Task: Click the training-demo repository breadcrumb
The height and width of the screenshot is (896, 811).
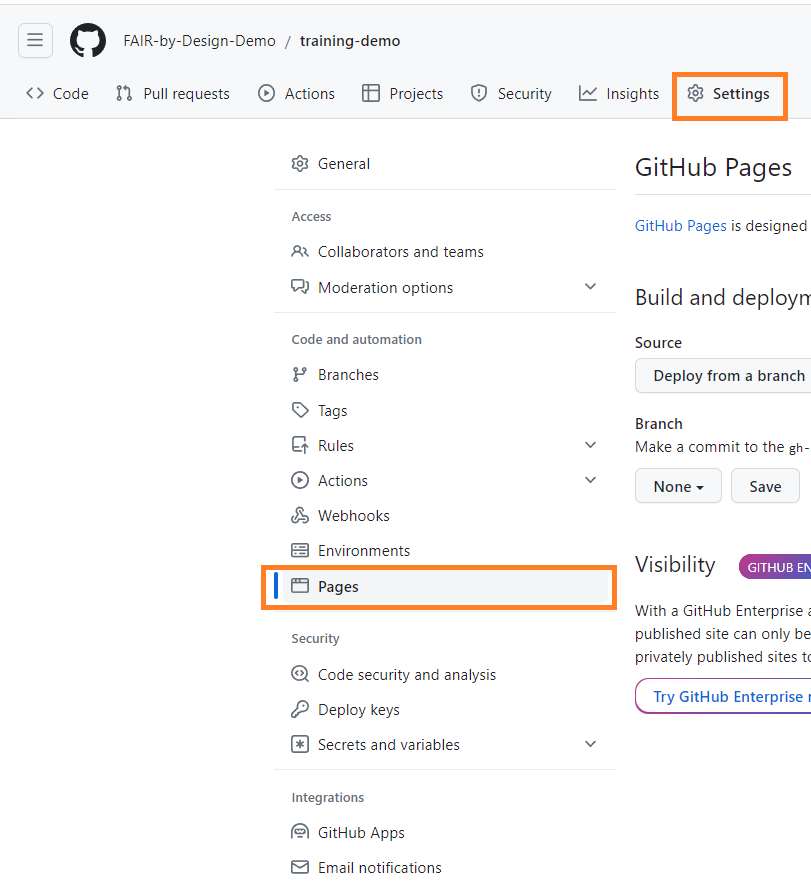Action: coord(349,40)
